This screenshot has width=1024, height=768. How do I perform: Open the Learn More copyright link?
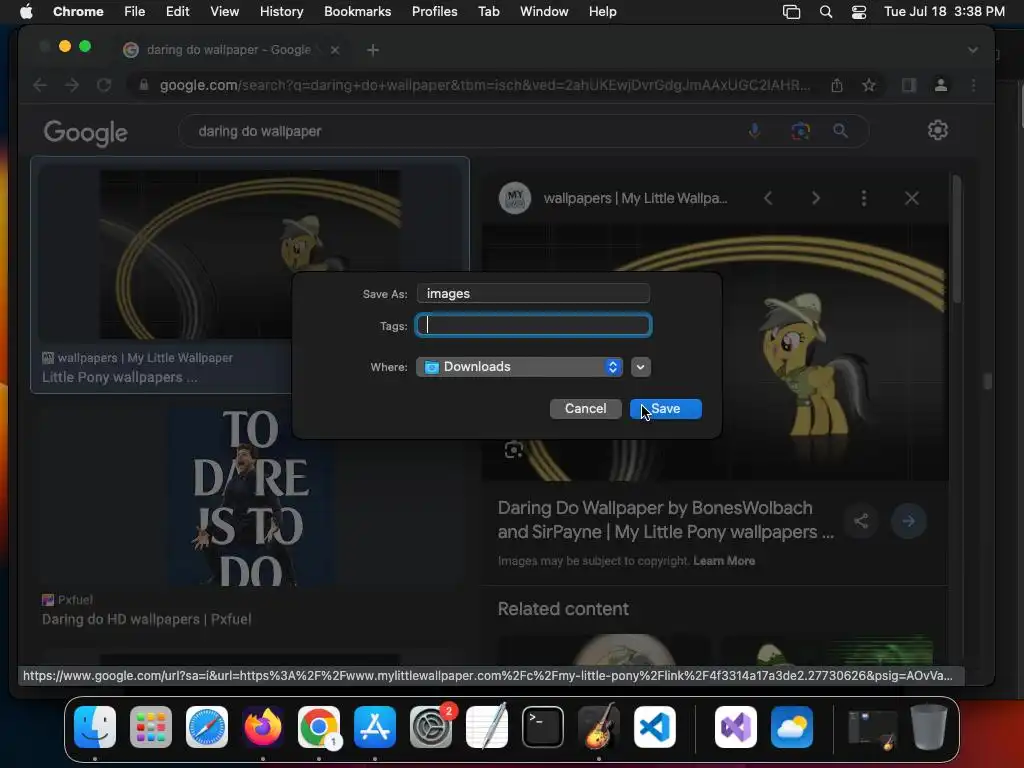click(724, 561)
